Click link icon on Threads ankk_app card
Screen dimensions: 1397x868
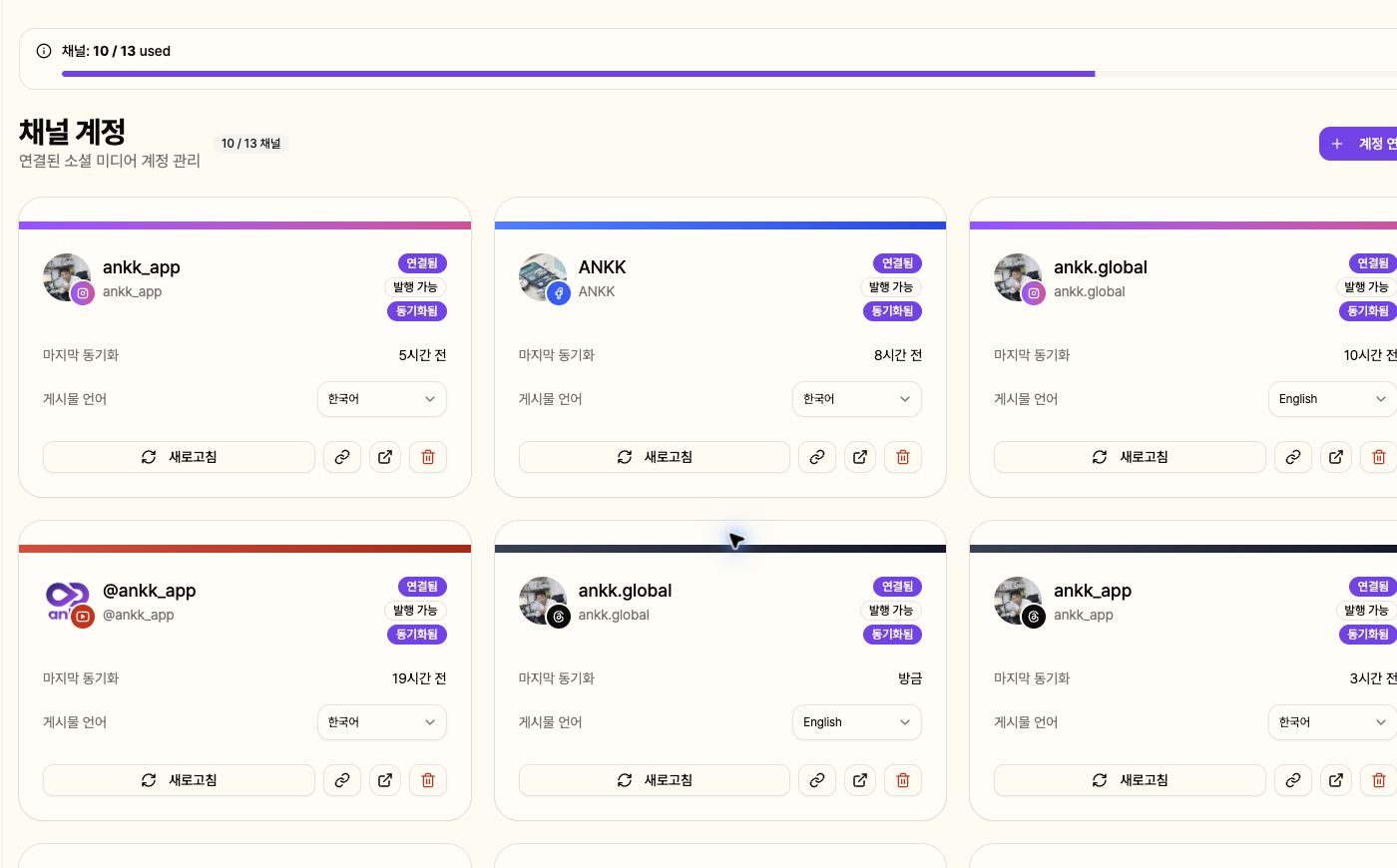pyautogui.click(x=1293, y=780)
